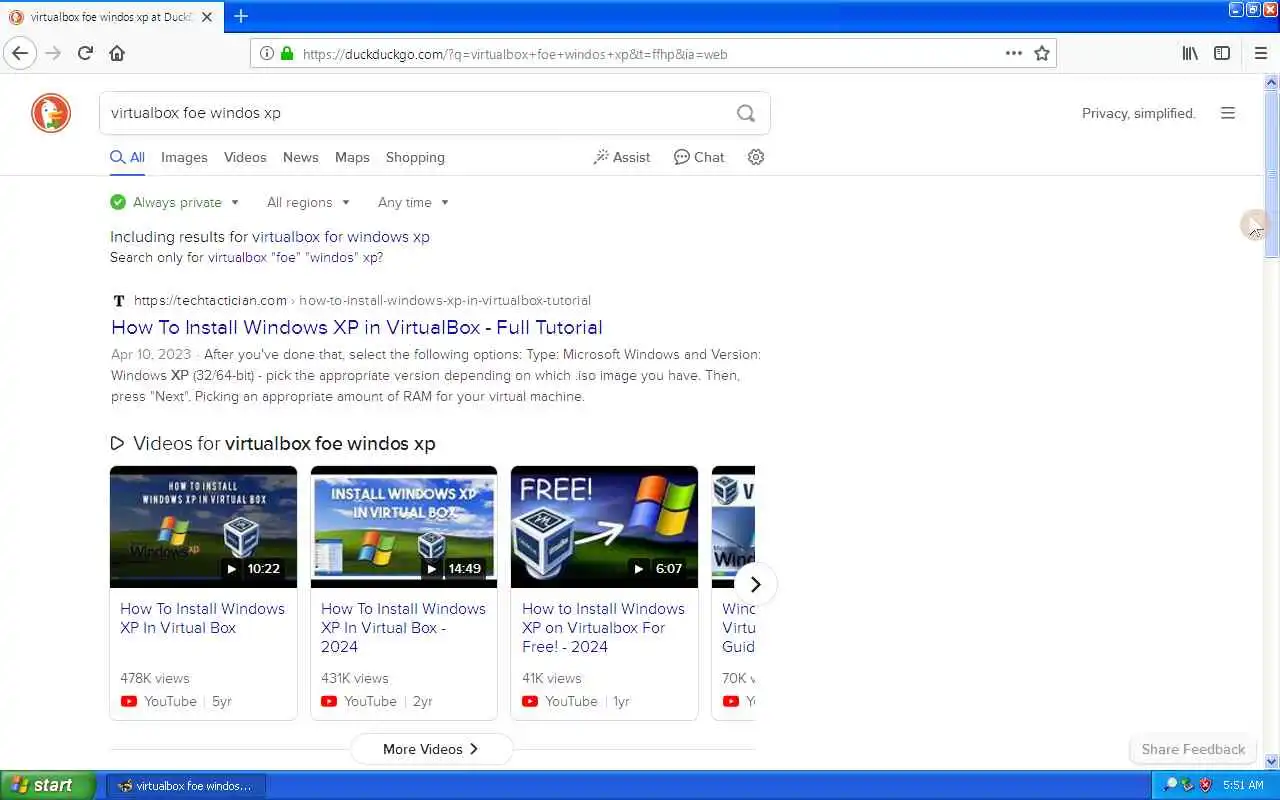Play the 14:49 video thumbnail
The image size is (1280, 800).
pos(404,527)
